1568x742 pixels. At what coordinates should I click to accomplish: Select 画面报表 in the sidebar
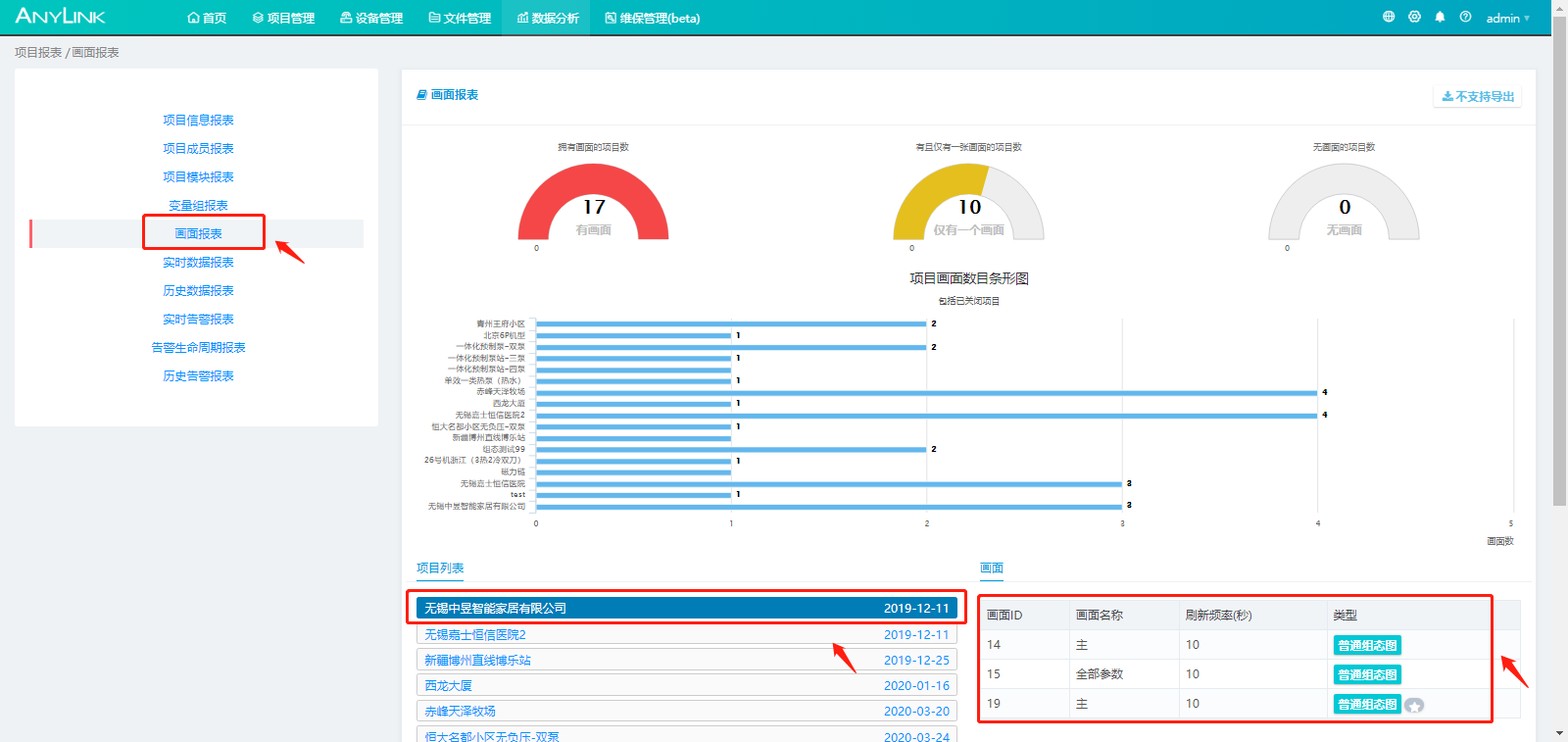click(198, 233)
